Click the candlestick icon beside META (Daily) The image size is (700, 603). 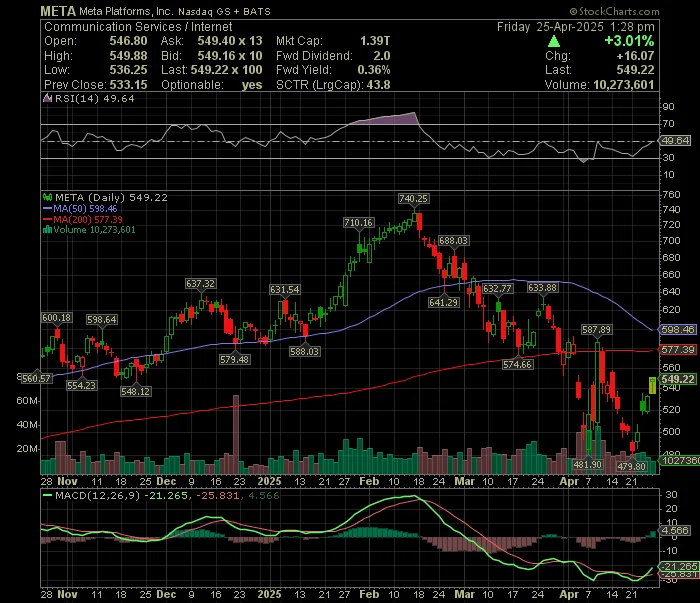coord(47,197)
